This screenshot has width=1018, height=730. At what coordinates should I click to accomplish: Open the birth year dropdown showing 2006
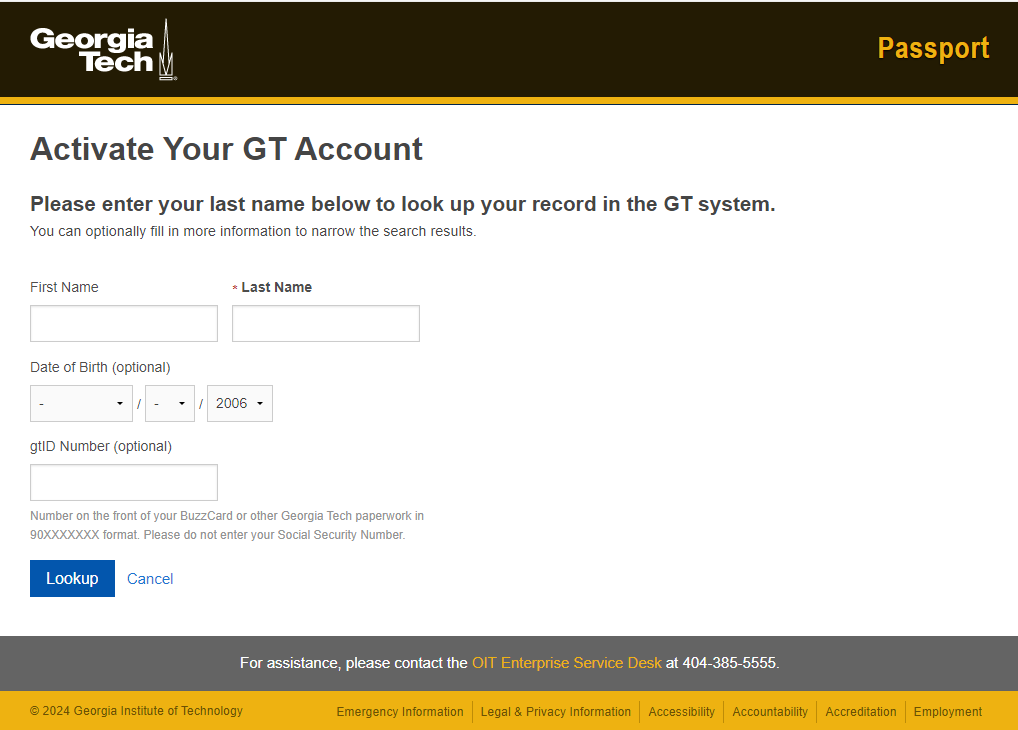click(x=240, y=403)
